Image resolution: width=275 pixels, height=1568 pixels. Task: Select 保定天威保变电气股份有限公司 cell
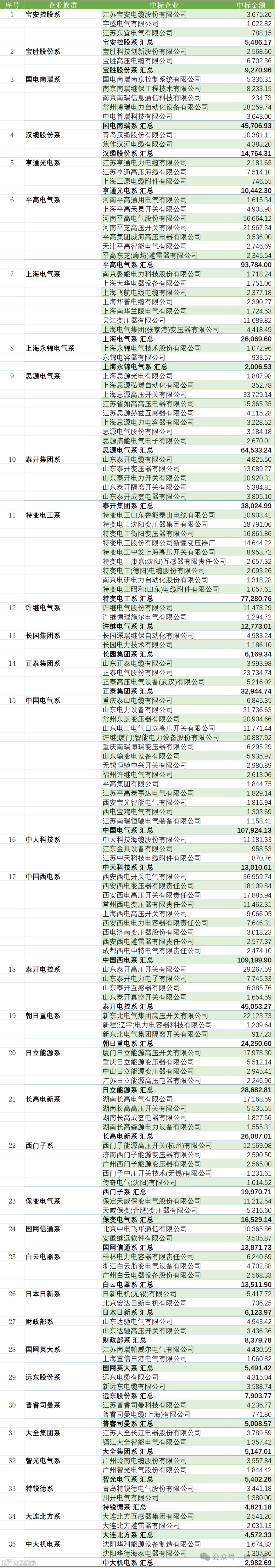coord(152,1201)
